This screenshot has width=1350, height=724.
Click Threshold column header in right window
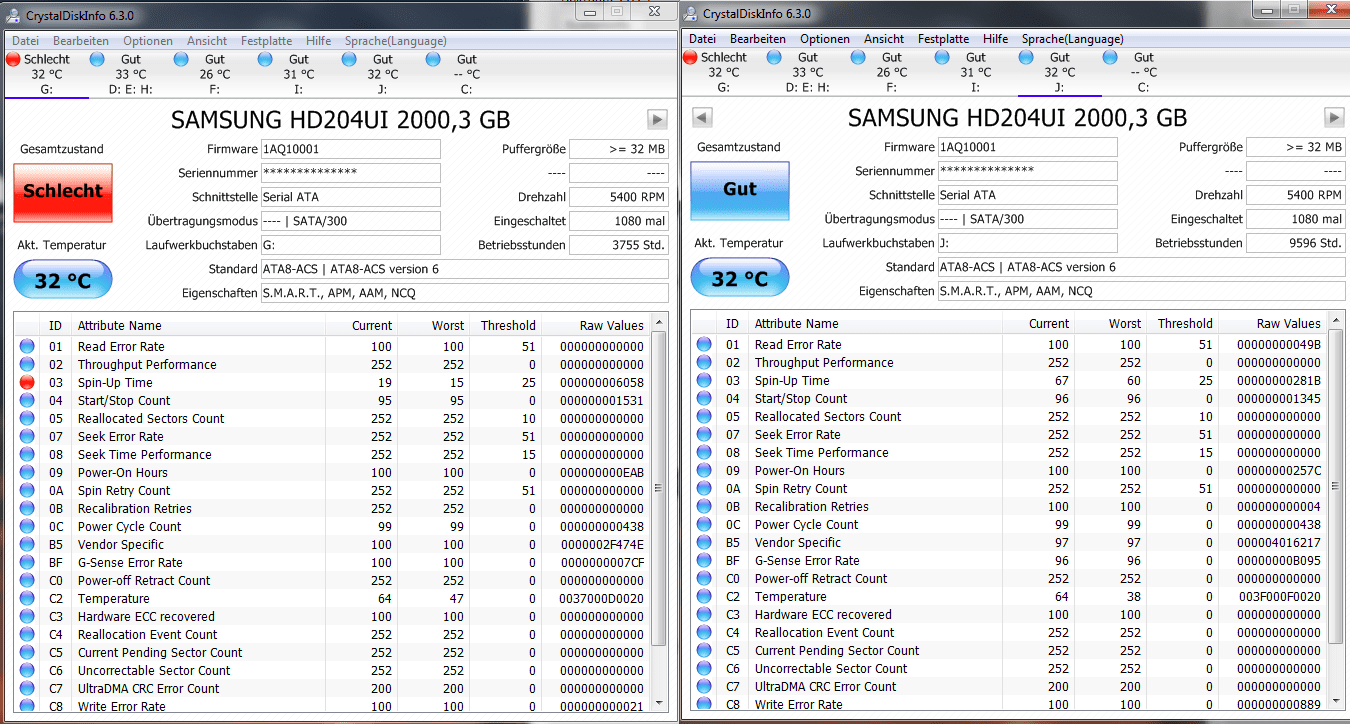click(1184, 323)
